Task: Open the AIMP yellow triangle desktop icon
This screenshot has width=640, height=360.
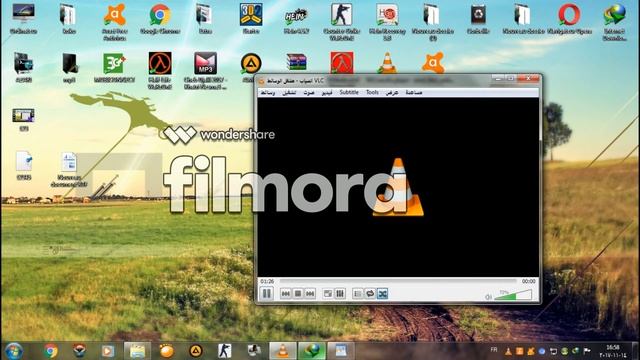Action: (x=251, y=64)
